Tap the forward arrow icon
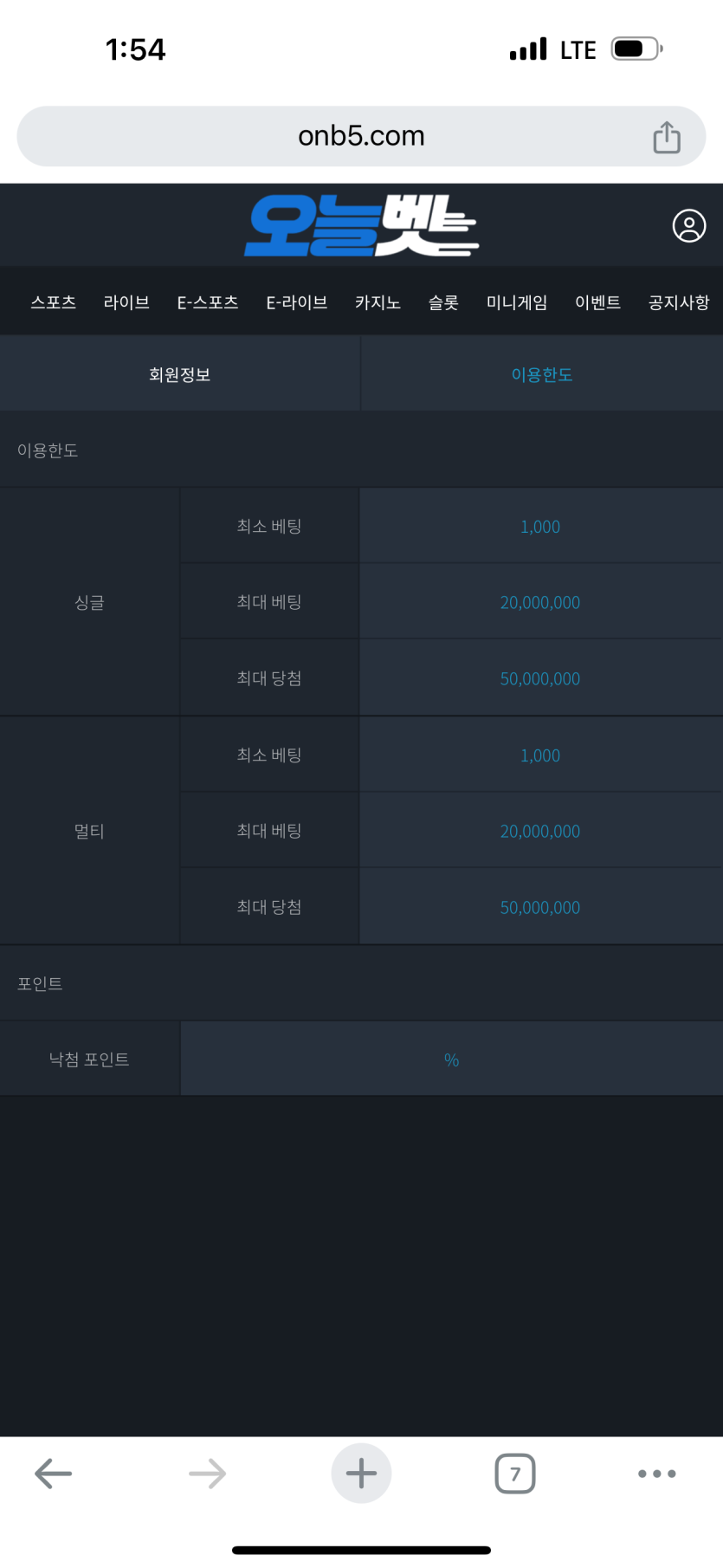Viewport: 723px width, 1568px height. pyautogui.click(x=207, y=1474)
